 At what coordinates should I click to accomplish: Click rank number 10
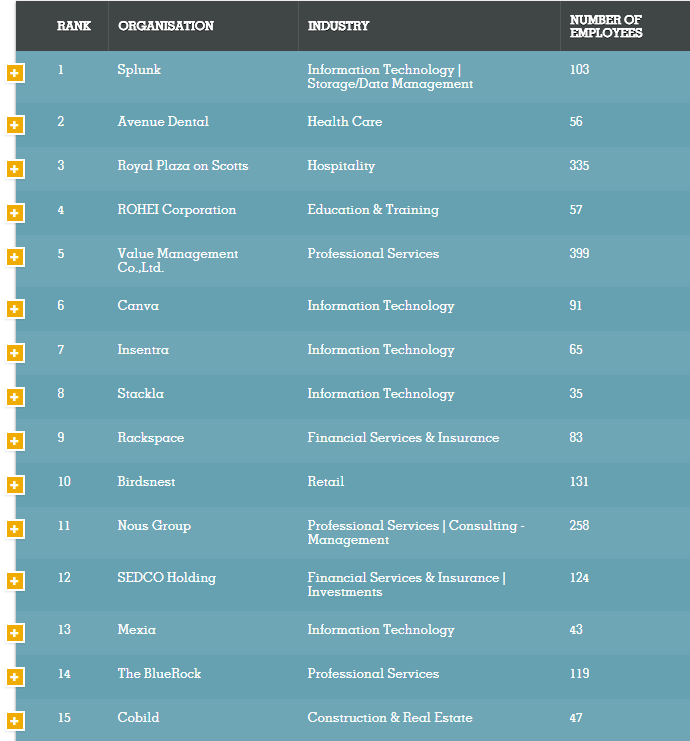pos(64,481)
